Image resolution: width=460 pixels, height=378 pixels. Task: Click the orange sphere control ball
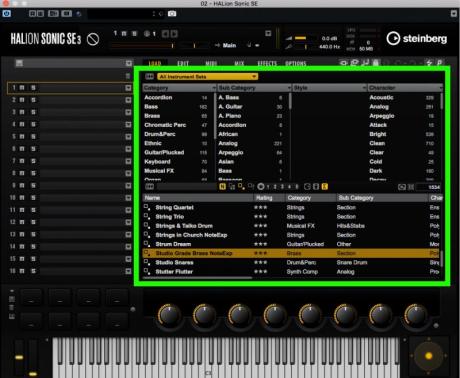(429, 356)
